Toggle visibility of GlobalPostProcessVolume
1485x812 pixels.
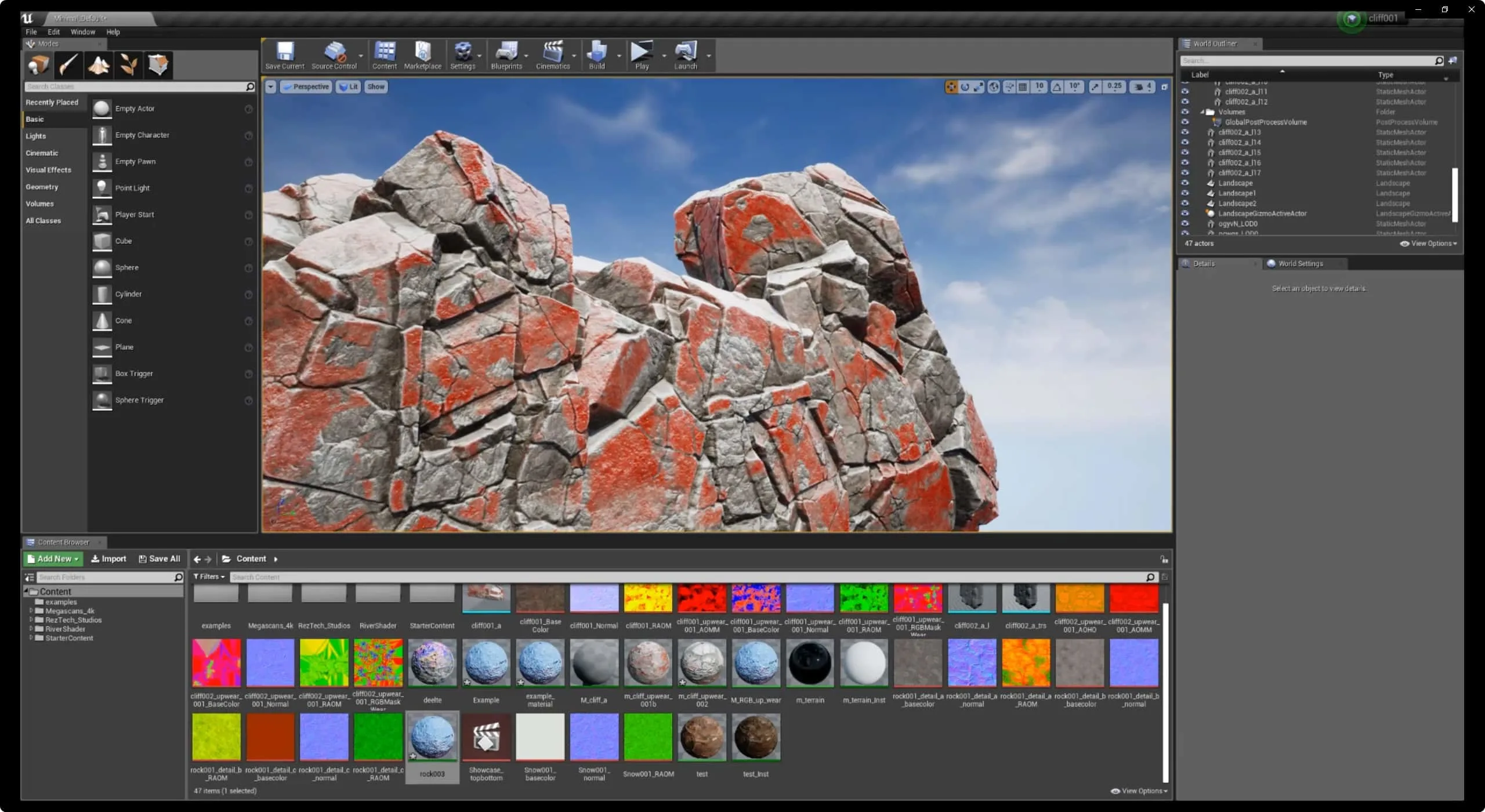(x=1185, y=122)
